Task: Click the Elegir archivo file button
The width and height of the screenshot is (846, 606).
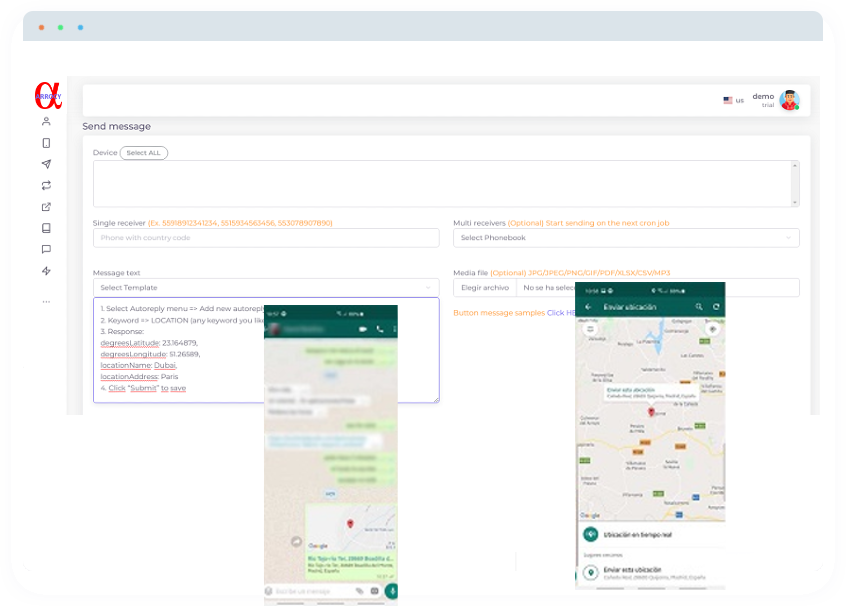Action: (x=484, y=288)
